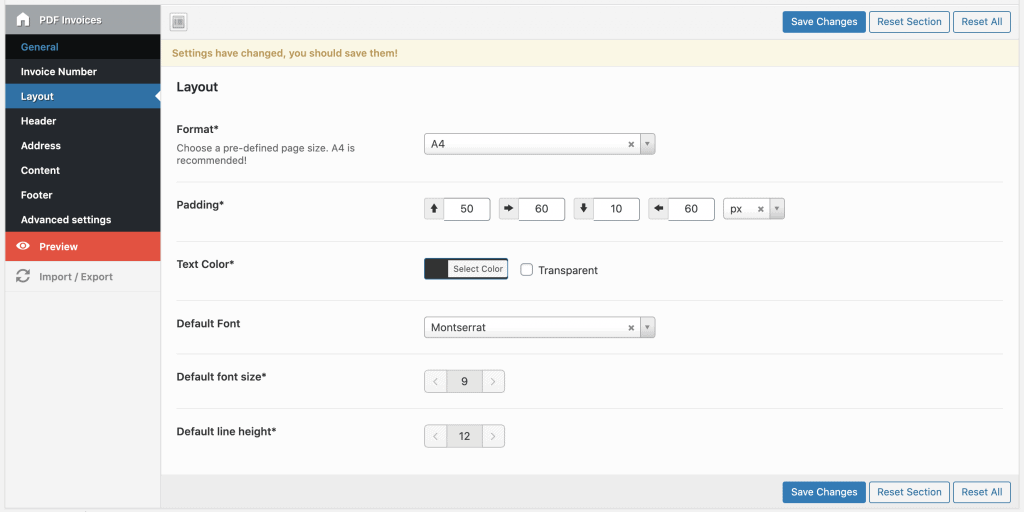Clear the A4 format selection with x
This screenshot has width=1024, height=512.
631,144
